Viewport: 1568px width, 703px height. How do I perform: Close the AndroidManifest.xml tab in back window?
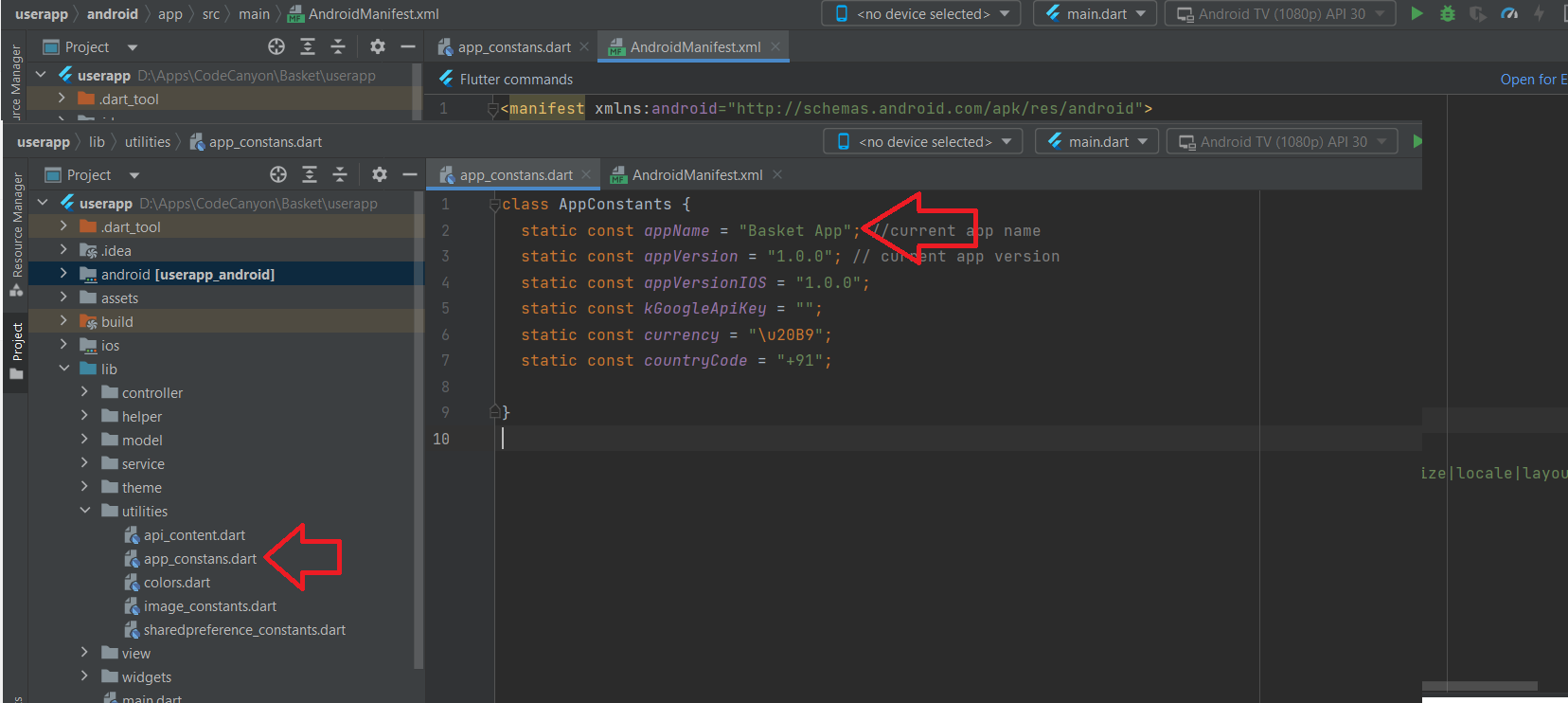click(775, 46)
